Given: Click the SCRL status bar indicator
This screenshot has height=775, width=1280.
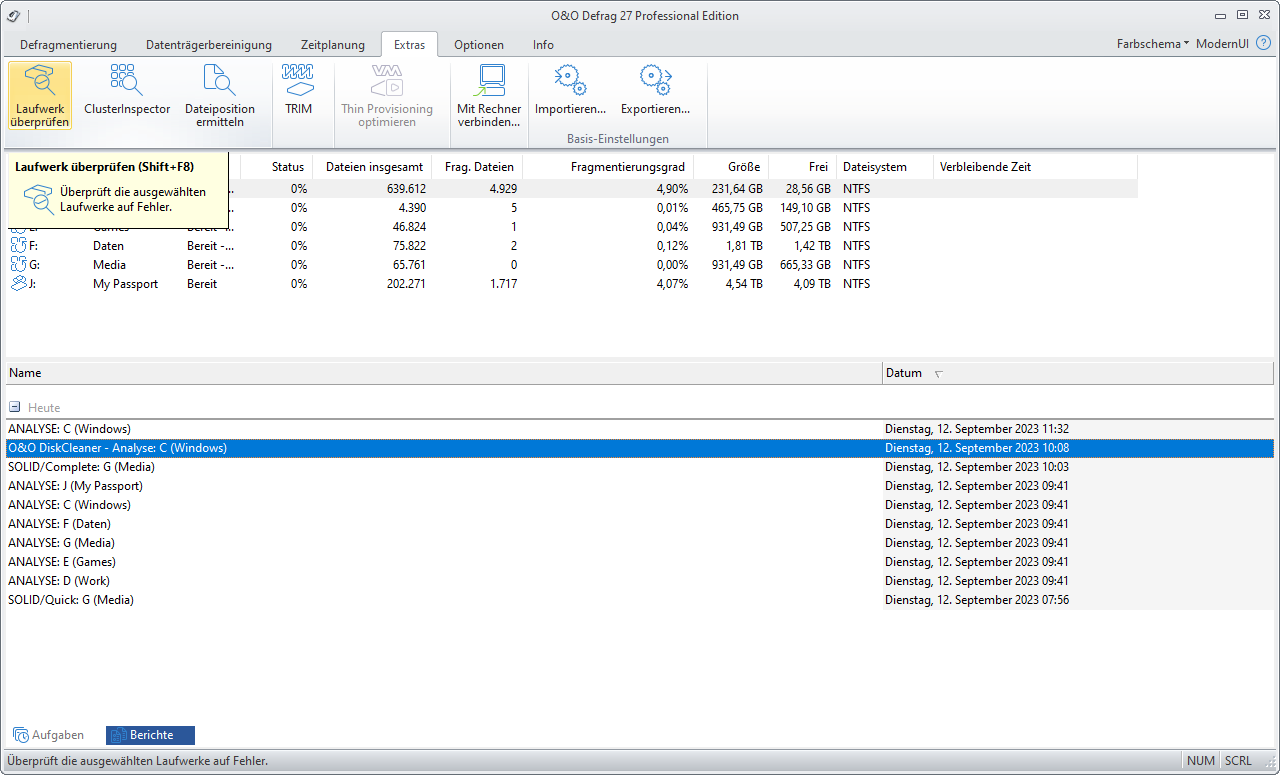Looking at the screenshot, I should pos(1238,761).
